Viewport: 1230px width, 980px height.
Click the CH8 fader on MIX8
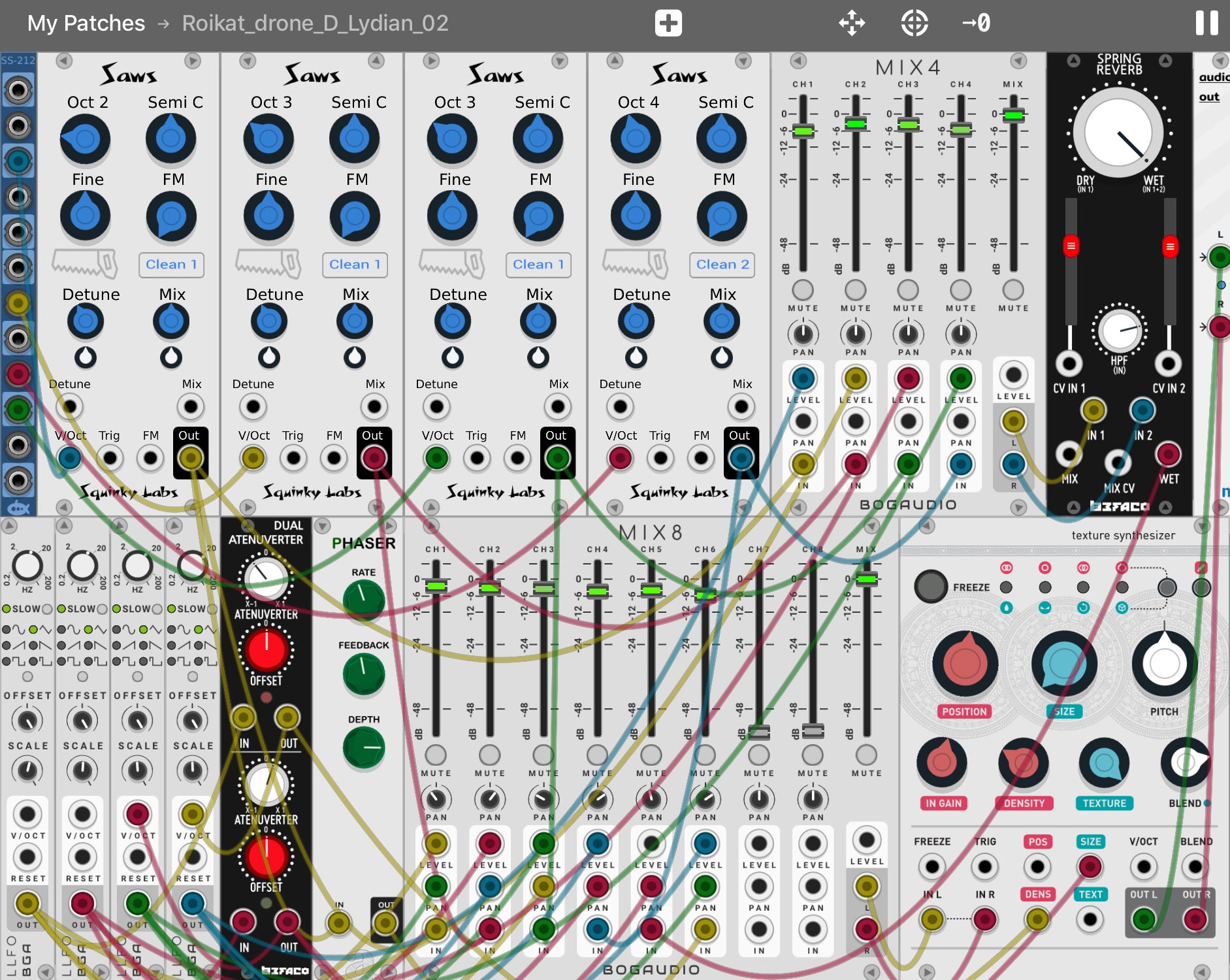click(813, 730)
